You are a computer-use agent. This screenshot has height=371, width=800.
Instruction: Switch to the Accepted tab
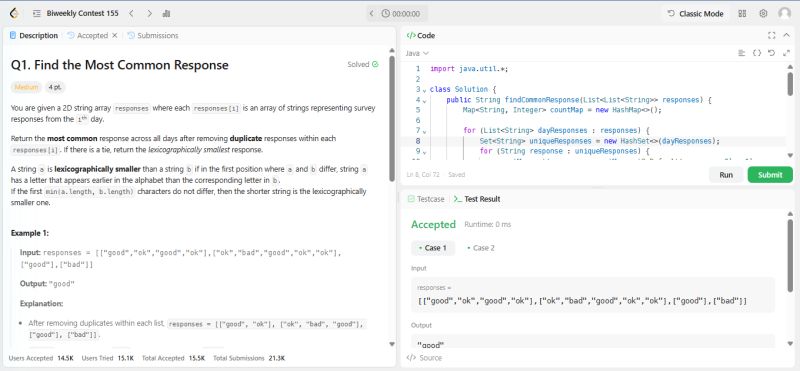click(88, 36)
